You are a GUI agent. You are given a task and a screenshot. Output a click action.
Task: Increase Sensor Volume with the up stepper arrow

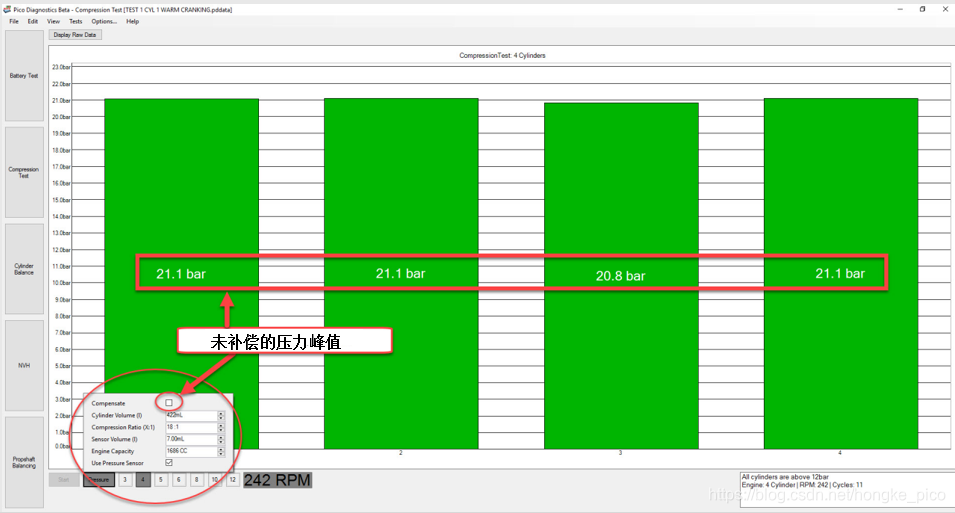221,437
